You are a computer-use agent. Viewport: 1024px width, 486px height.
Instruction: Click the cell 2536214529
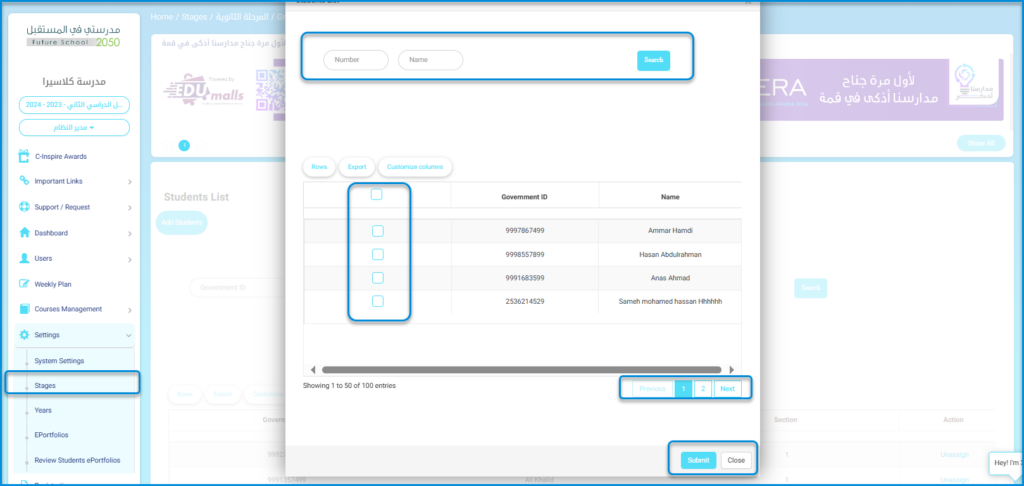pos(524,302)
